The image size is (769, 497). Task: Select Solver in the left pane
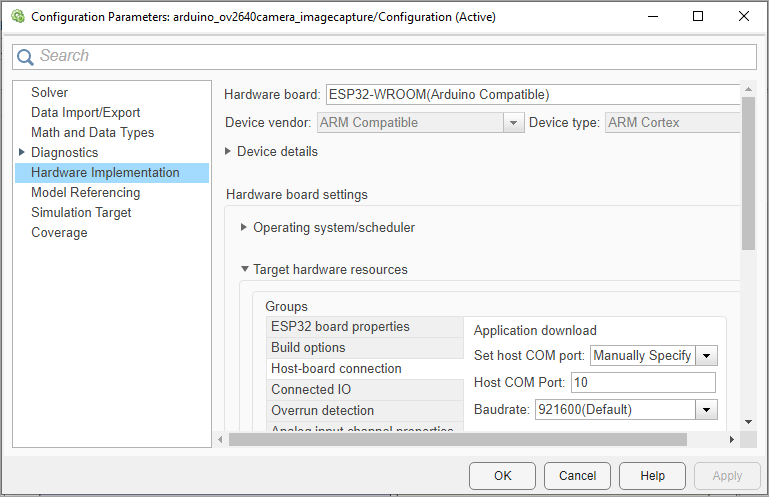tap(50, 92)
